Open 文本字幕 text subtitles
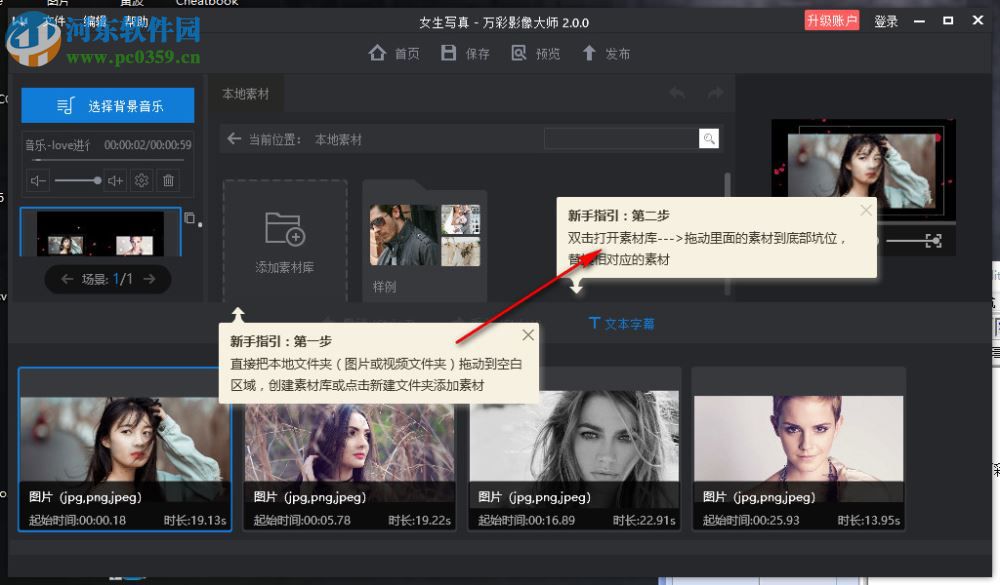The height and width of the screenshot is (585, 1000). coord(620,323)
